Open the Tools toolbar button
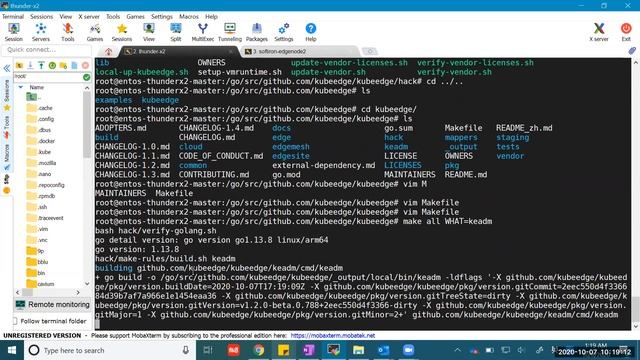Screen dimensions: 640x360 [68, 32]
